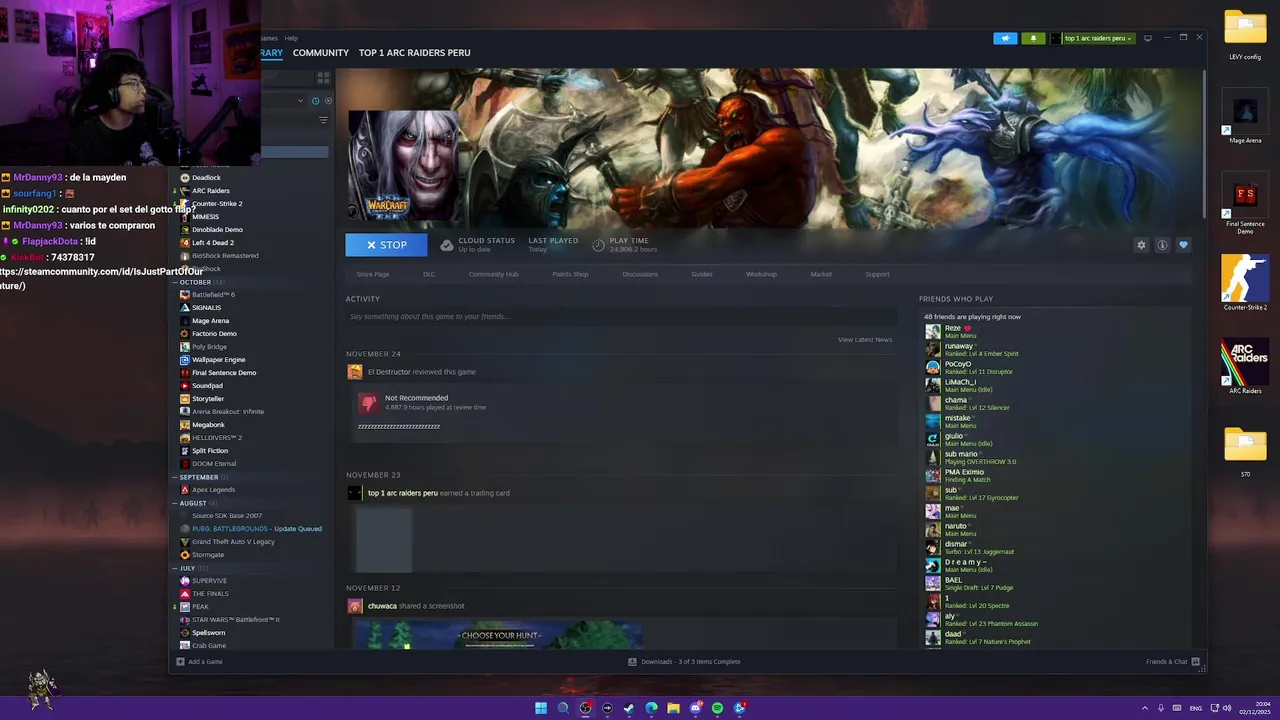Click the DOOM Eternal game icon
1280x720 pixels.
(x=185, y=464)
